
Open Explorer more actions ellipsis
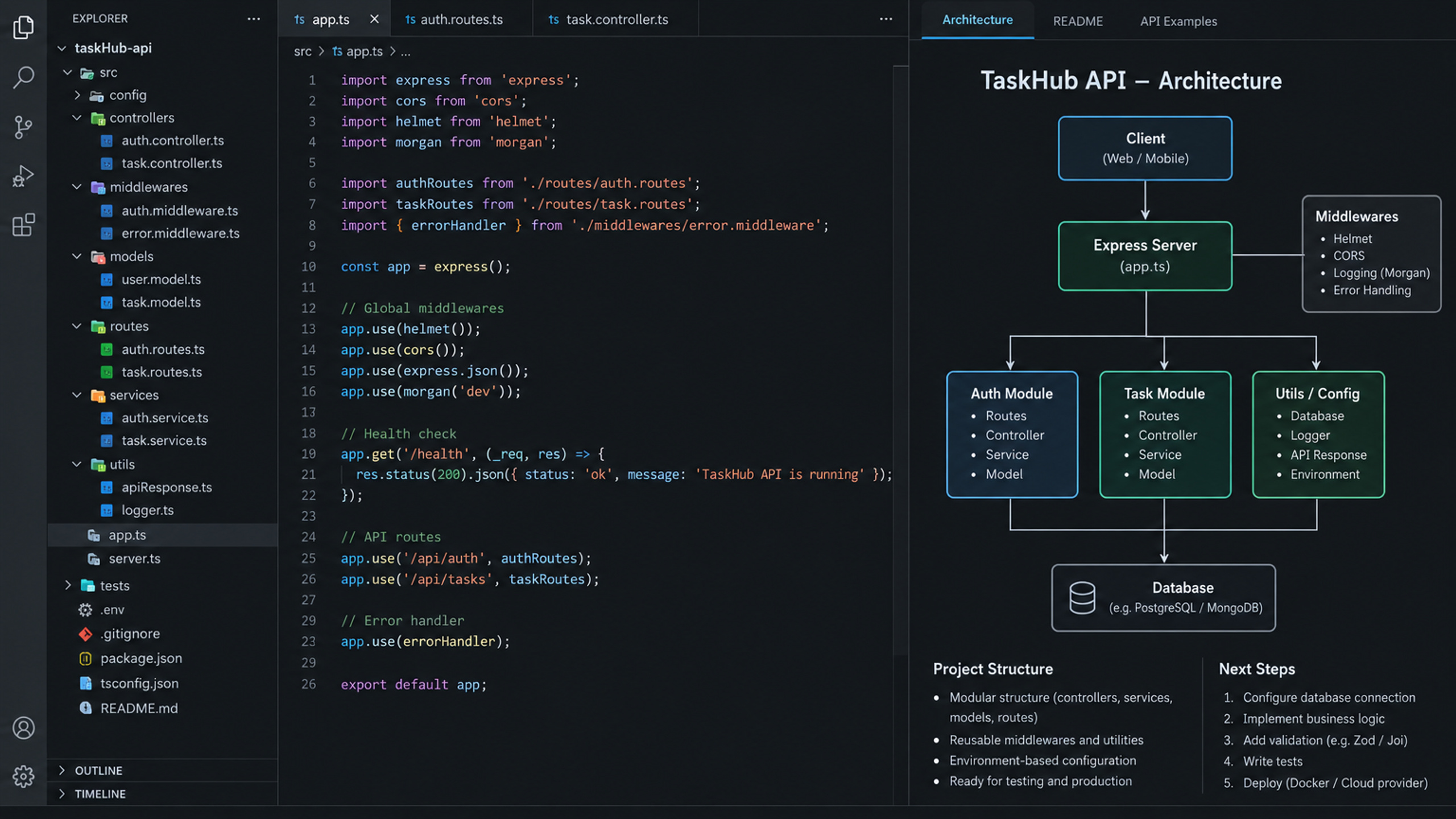(254, 19)
